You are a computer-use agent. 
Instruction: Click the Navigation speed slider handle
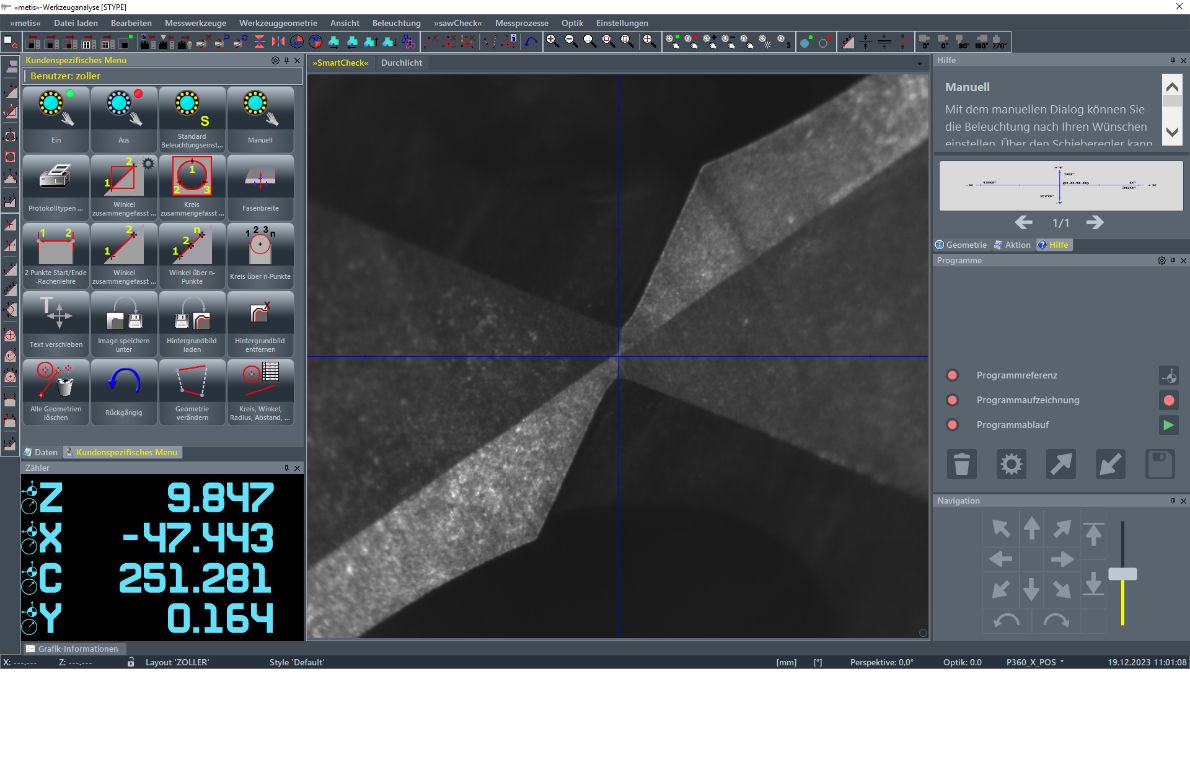(x=1122, y=574)
